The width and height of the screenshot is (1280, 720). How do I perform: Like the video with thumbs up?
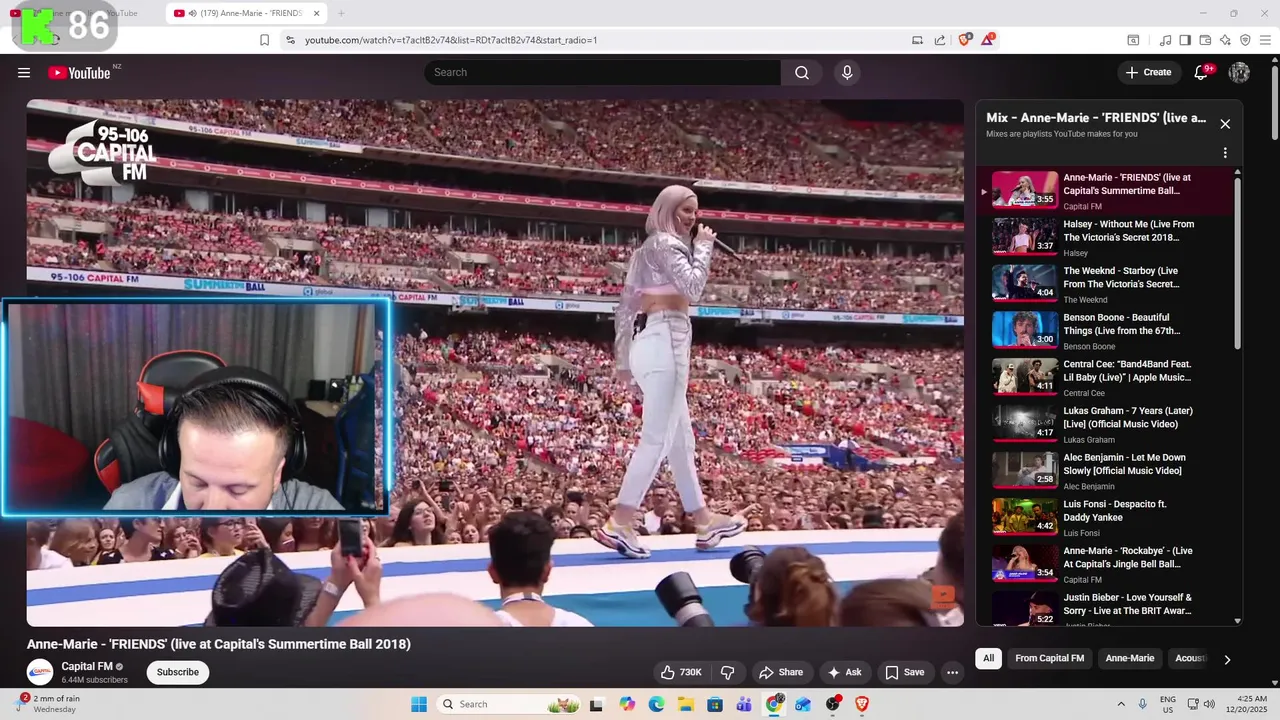point(680,672)
